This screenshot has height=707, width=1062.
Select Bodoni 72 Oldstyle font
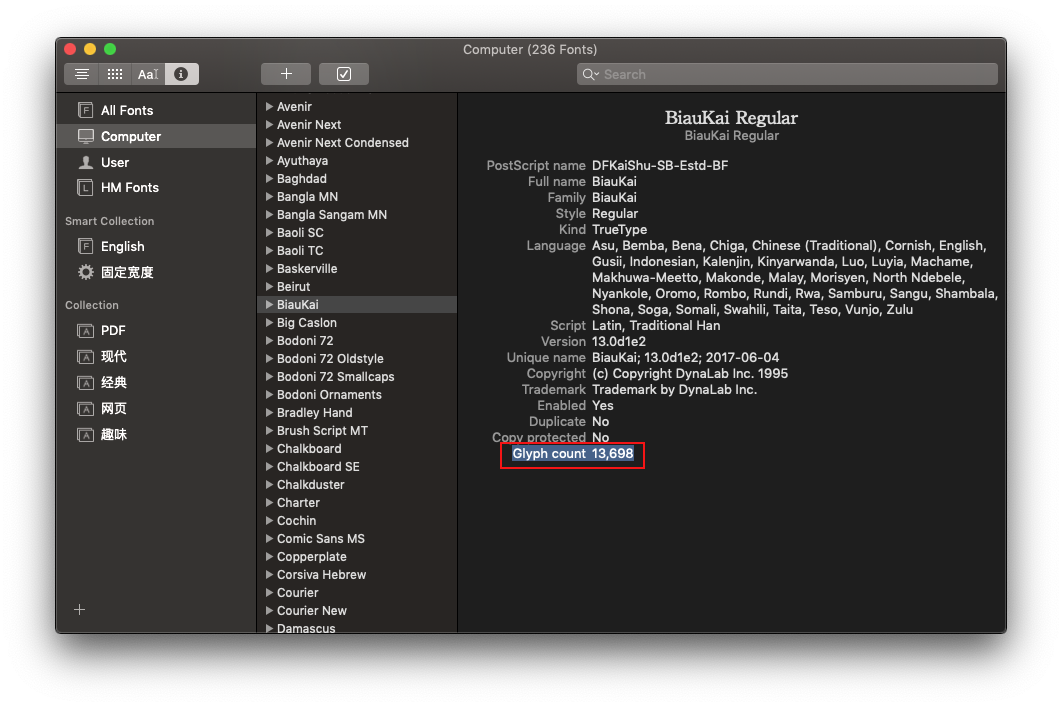click(358, 358)
